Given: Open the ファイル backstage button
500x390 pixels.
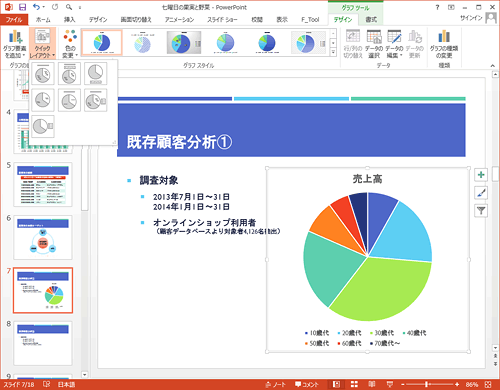Looking at the screenshot, I should tap(14, 20).
